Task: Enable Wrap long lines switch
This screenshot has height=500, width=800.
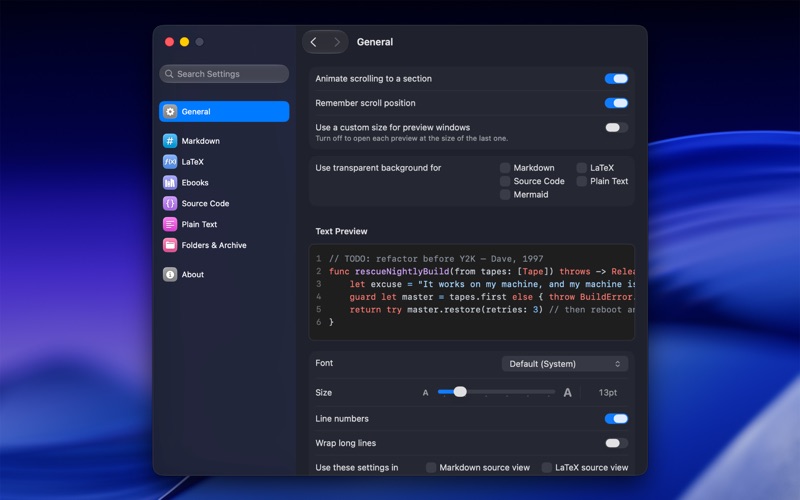Action: pyautogui.click(x=616, y=443)
